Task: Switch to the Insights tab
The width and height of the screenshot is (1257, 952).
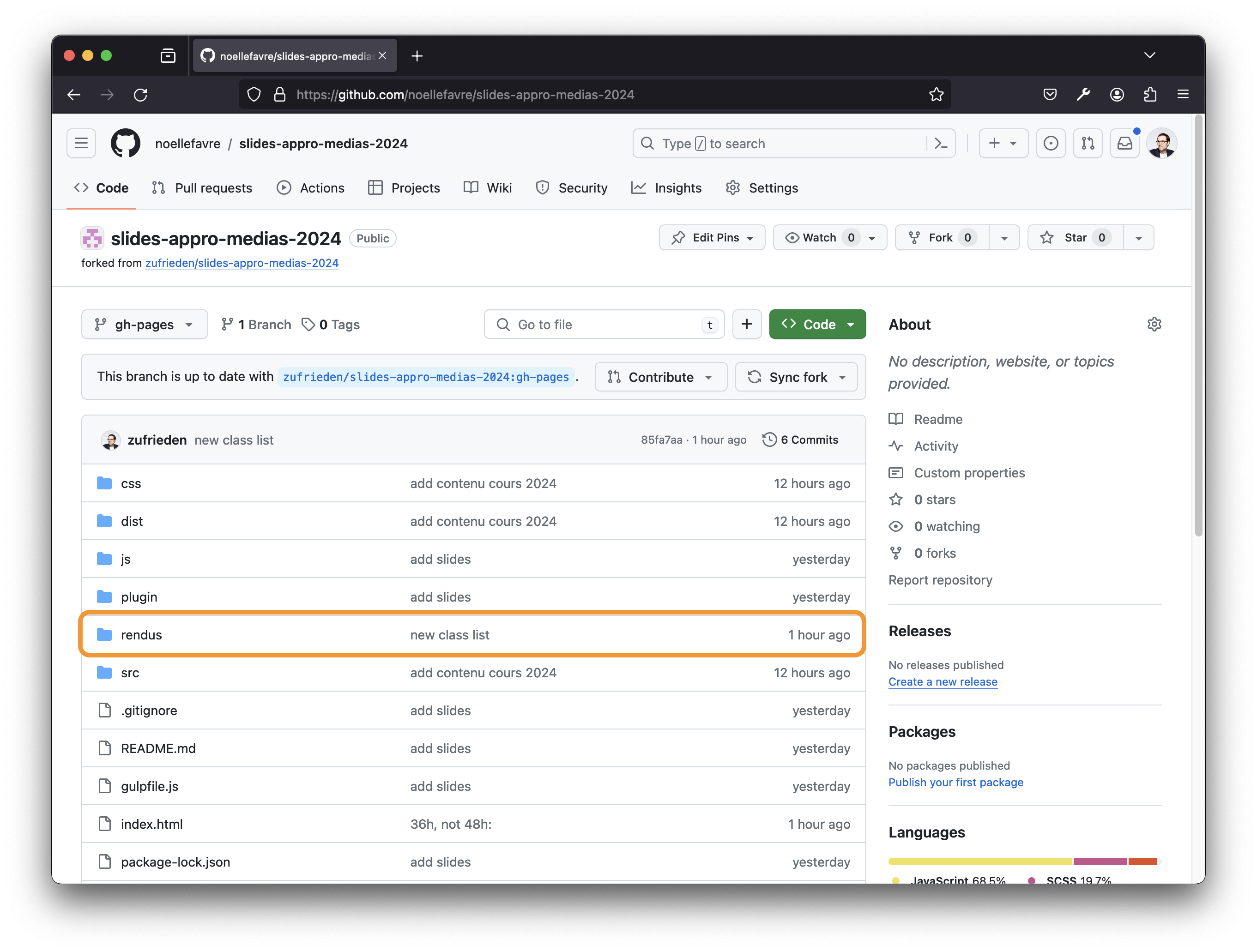Action: point(666,188)
